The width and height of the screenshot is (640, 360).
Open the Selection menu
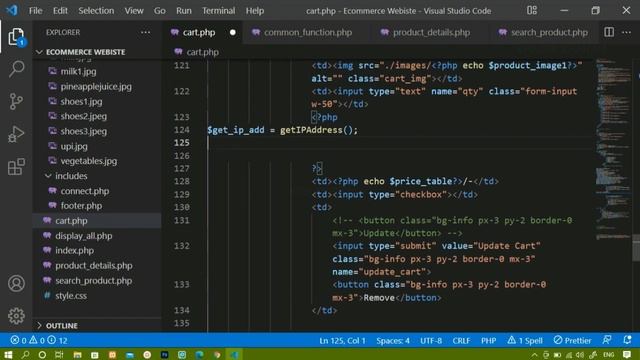96,11
